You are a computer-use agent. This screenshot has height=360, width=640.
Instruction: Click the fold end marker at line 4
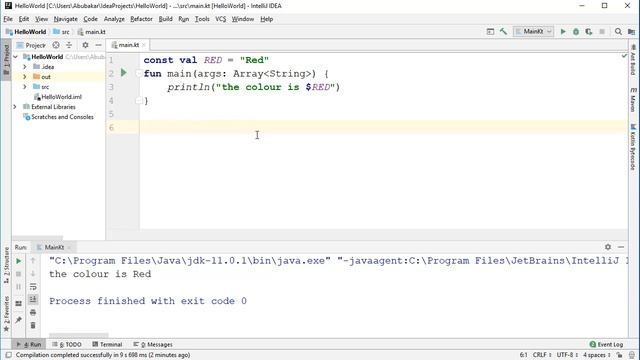[138, 100]
